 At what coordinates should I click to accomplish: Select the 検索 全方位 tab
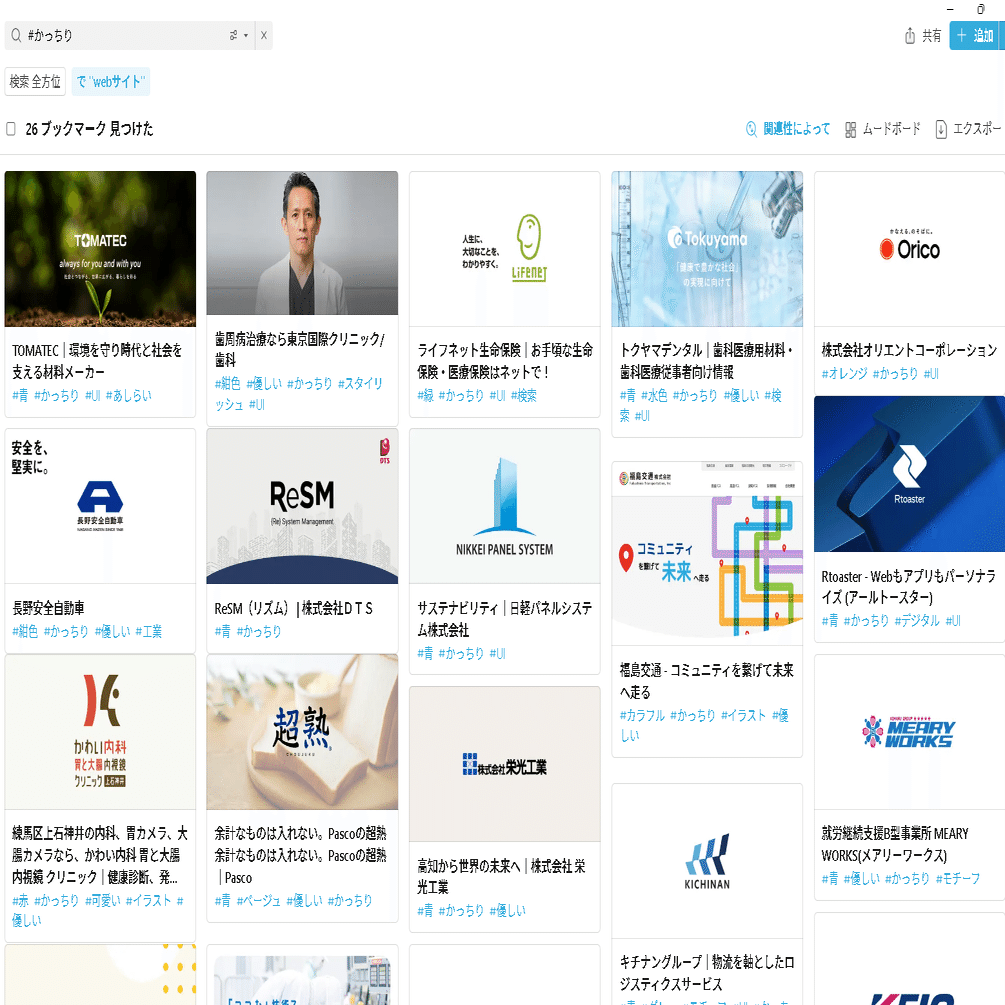35,81
